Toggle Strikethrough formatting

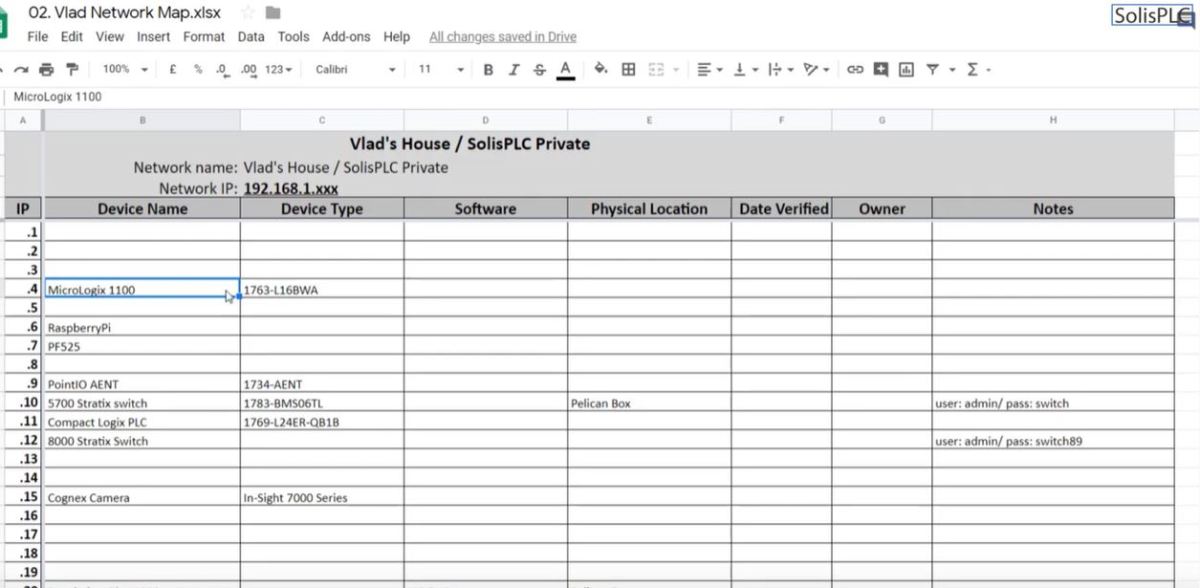(x=540, y=69)
